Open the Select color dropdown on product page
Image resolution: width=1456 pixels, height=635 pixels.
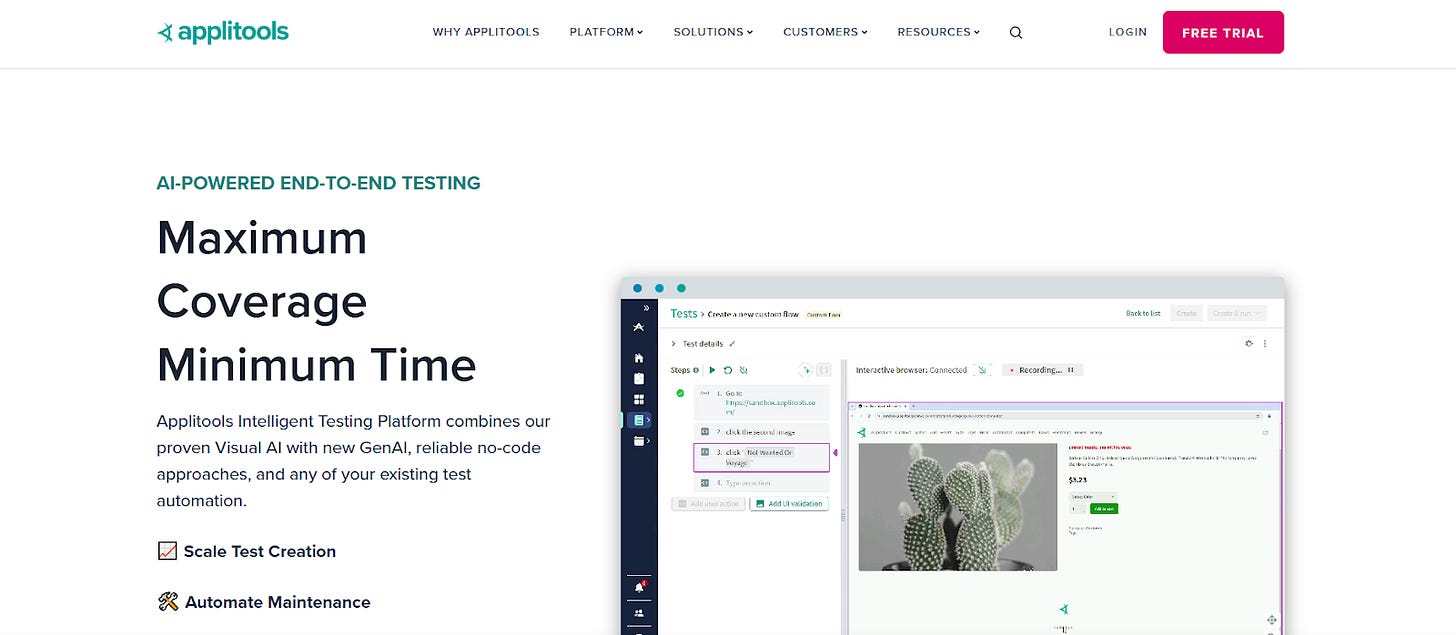pos(1093,496)
